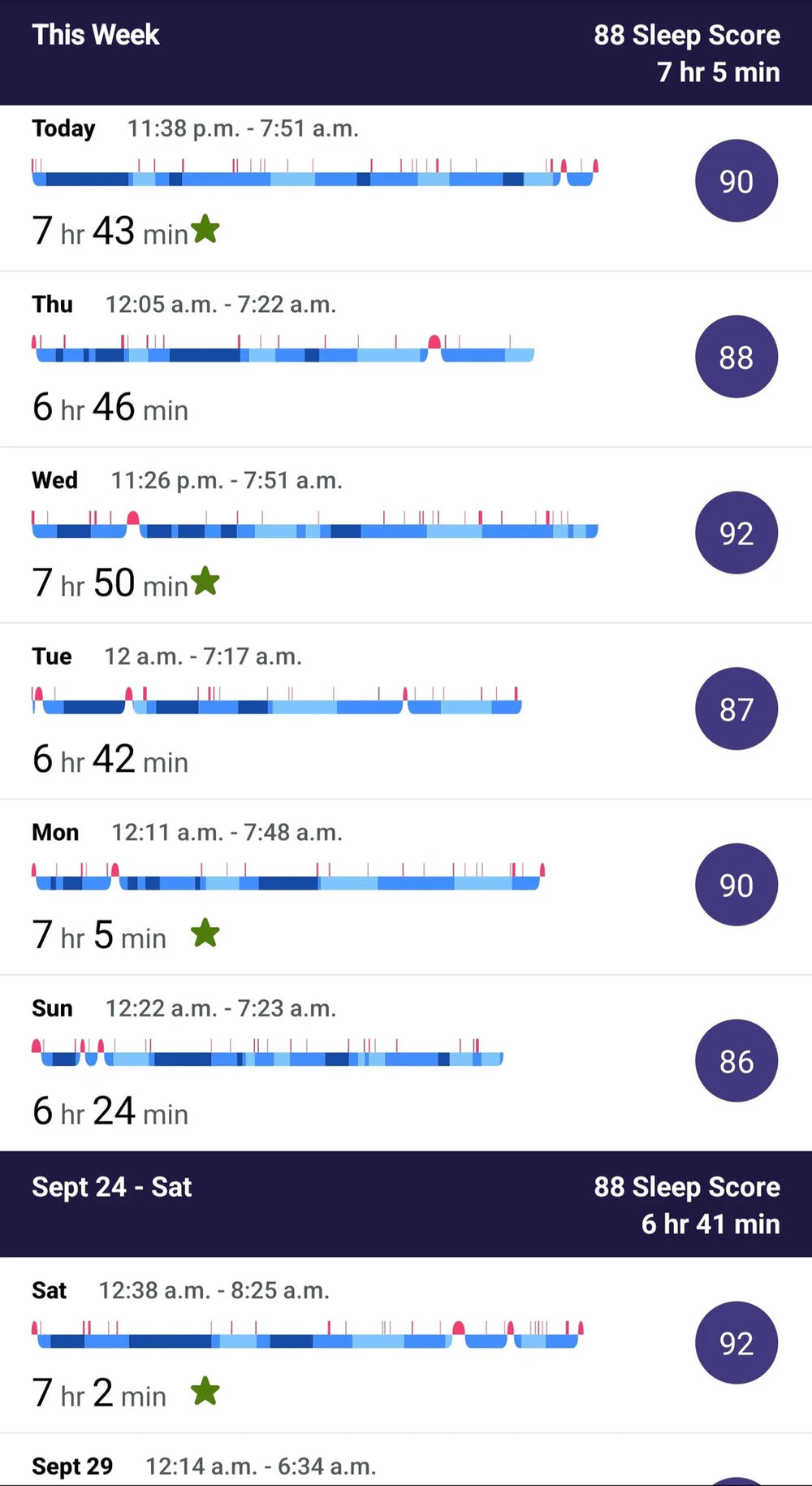Tap Sunday's sleep score 86 badge
This screenshot has height=1486, width=812.
point(736,1060)
